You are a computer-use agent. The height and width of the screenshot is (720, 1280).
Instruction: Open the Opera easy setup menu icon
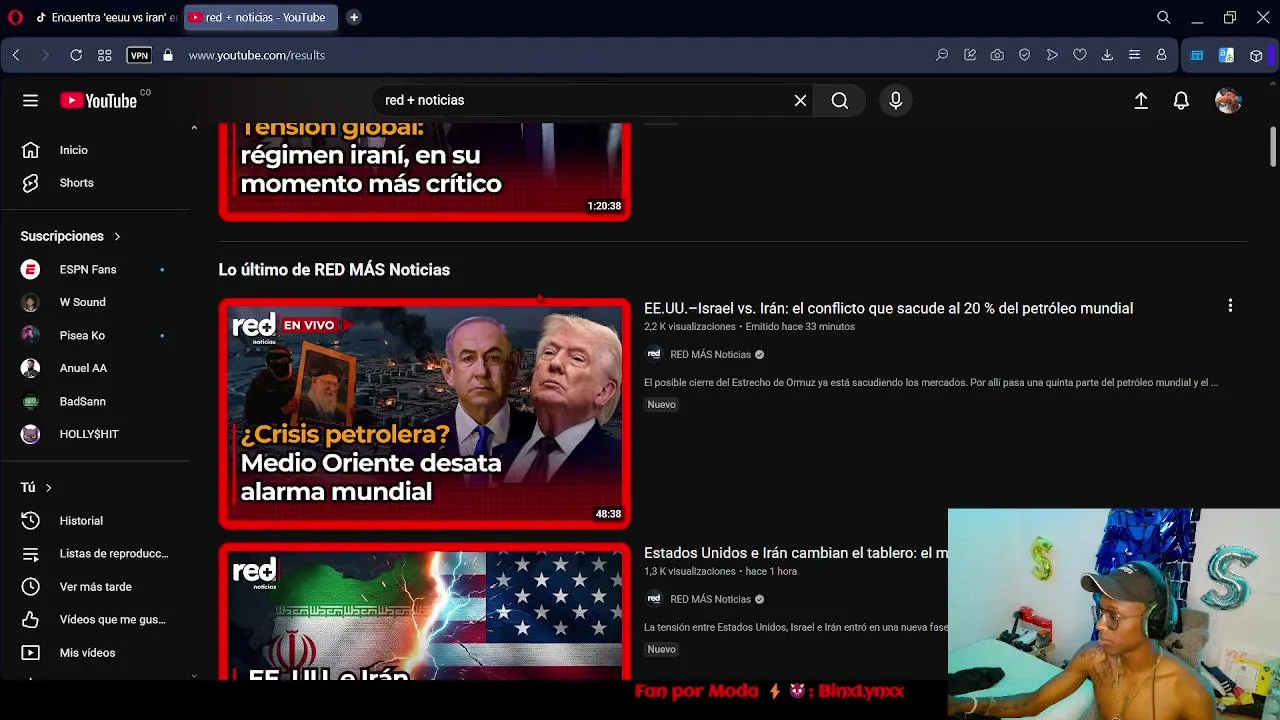click(x=1134, y=55)
